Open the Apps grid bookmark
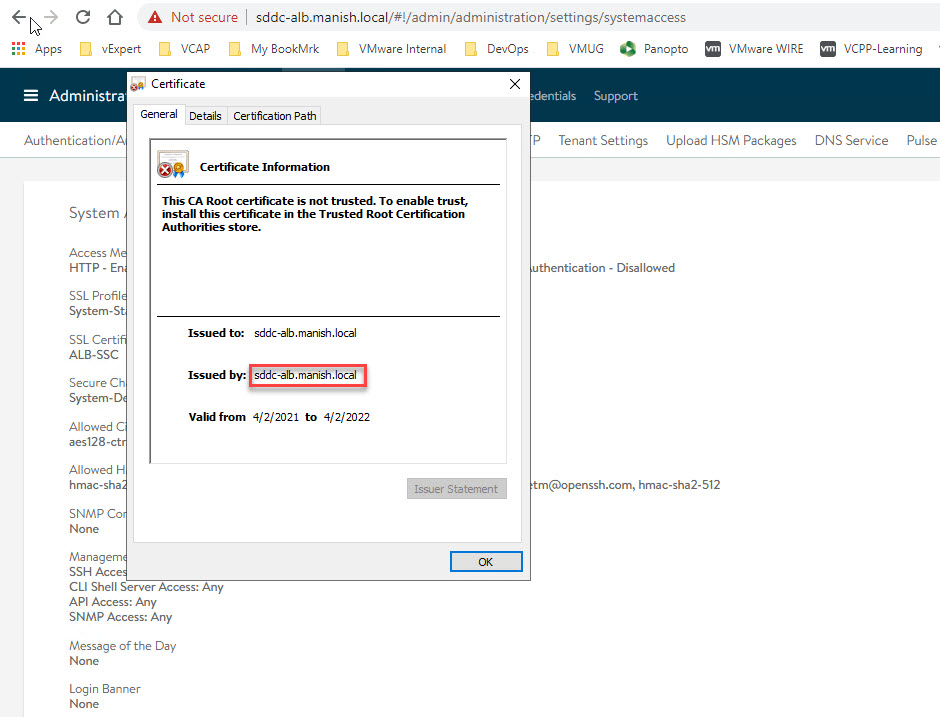Screen dimensions: 940x717 37,49
